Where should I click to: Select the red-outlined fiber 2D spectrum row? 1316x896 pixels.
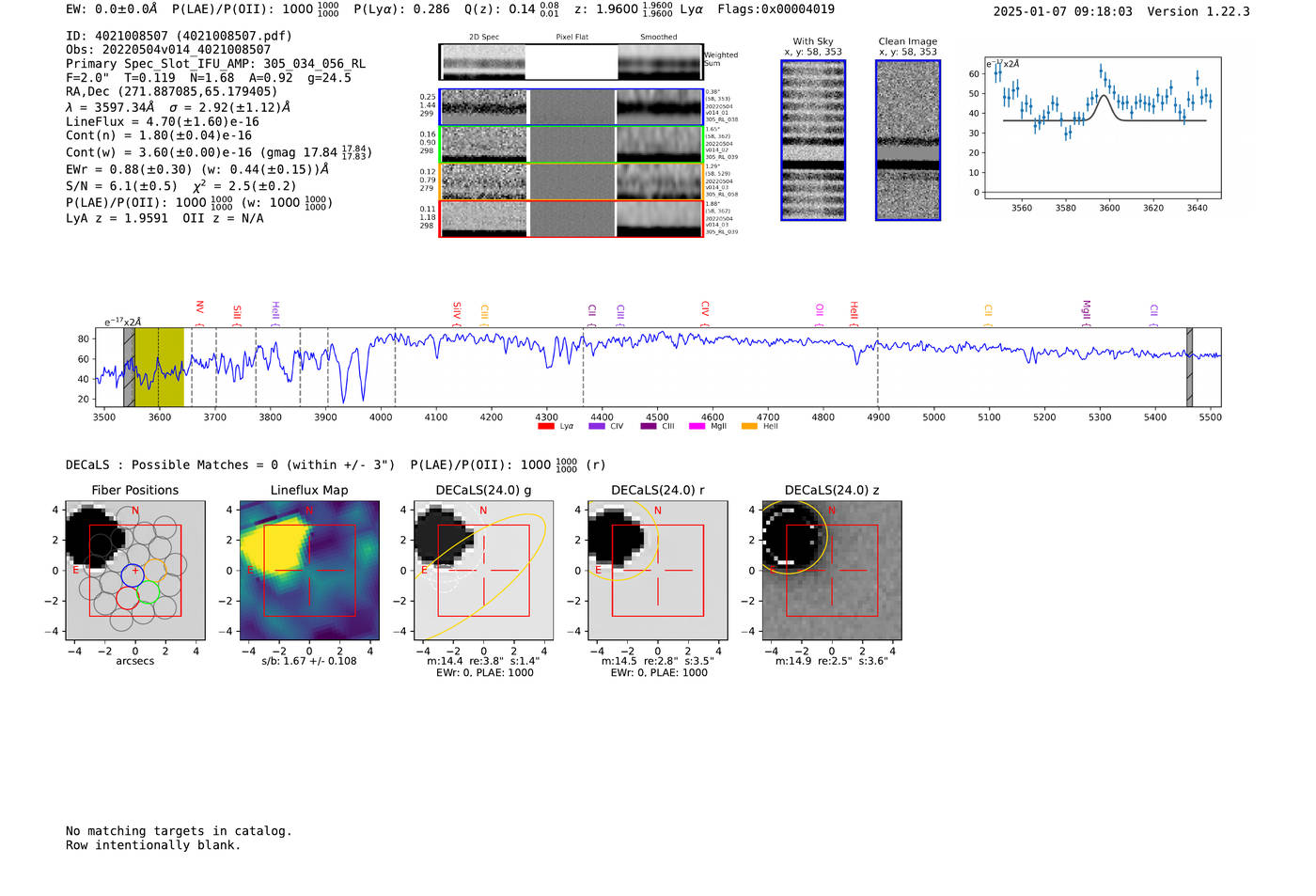click(572, 219)
